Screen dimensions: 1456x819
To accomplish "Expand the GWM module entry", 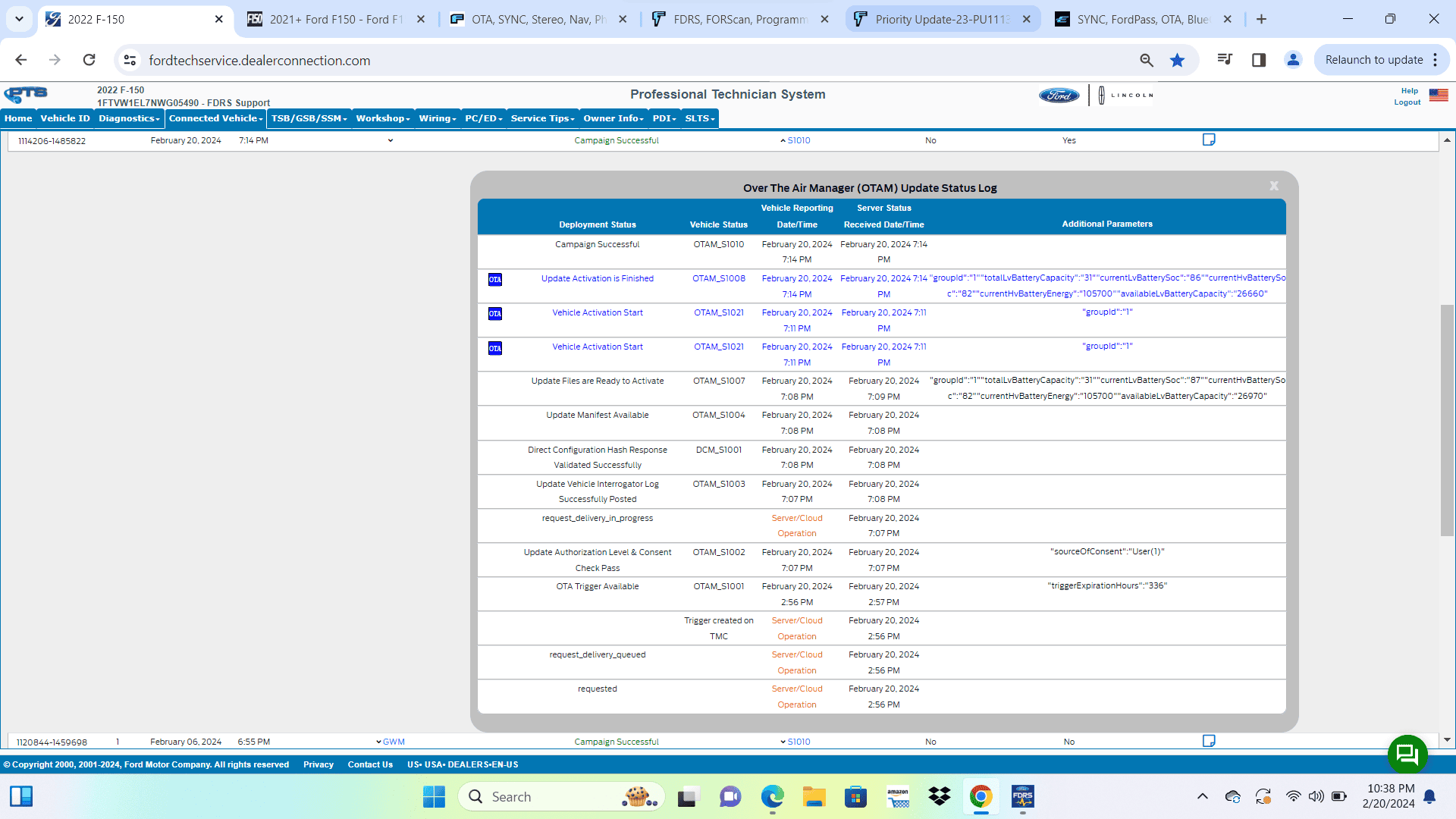I will (378, 742).
